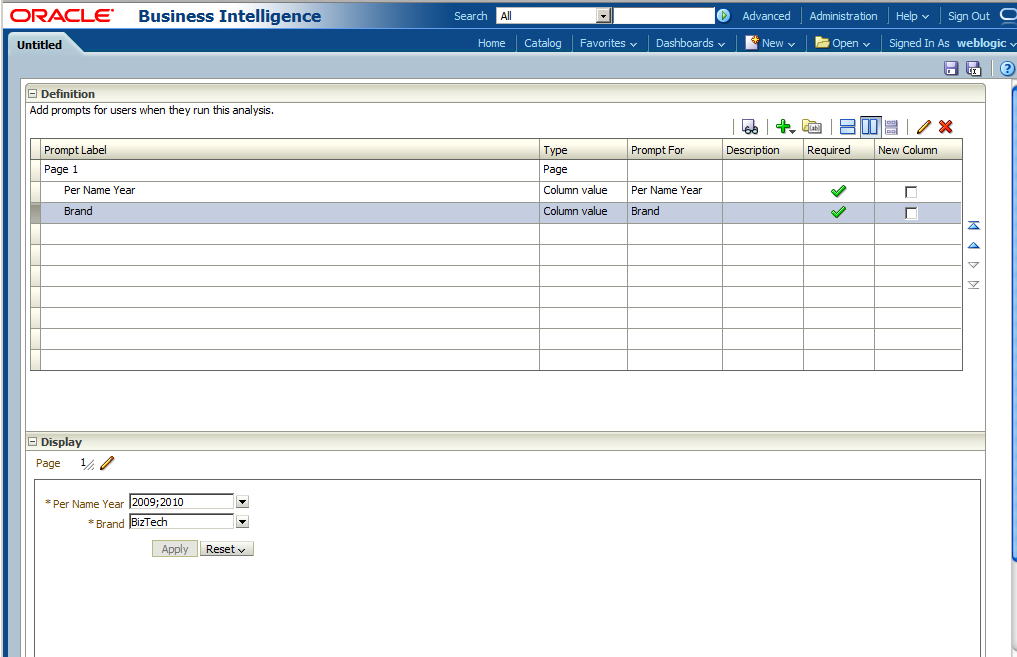
Task: Open the green plus new prompt icon
Action: [x=784, y=126]
